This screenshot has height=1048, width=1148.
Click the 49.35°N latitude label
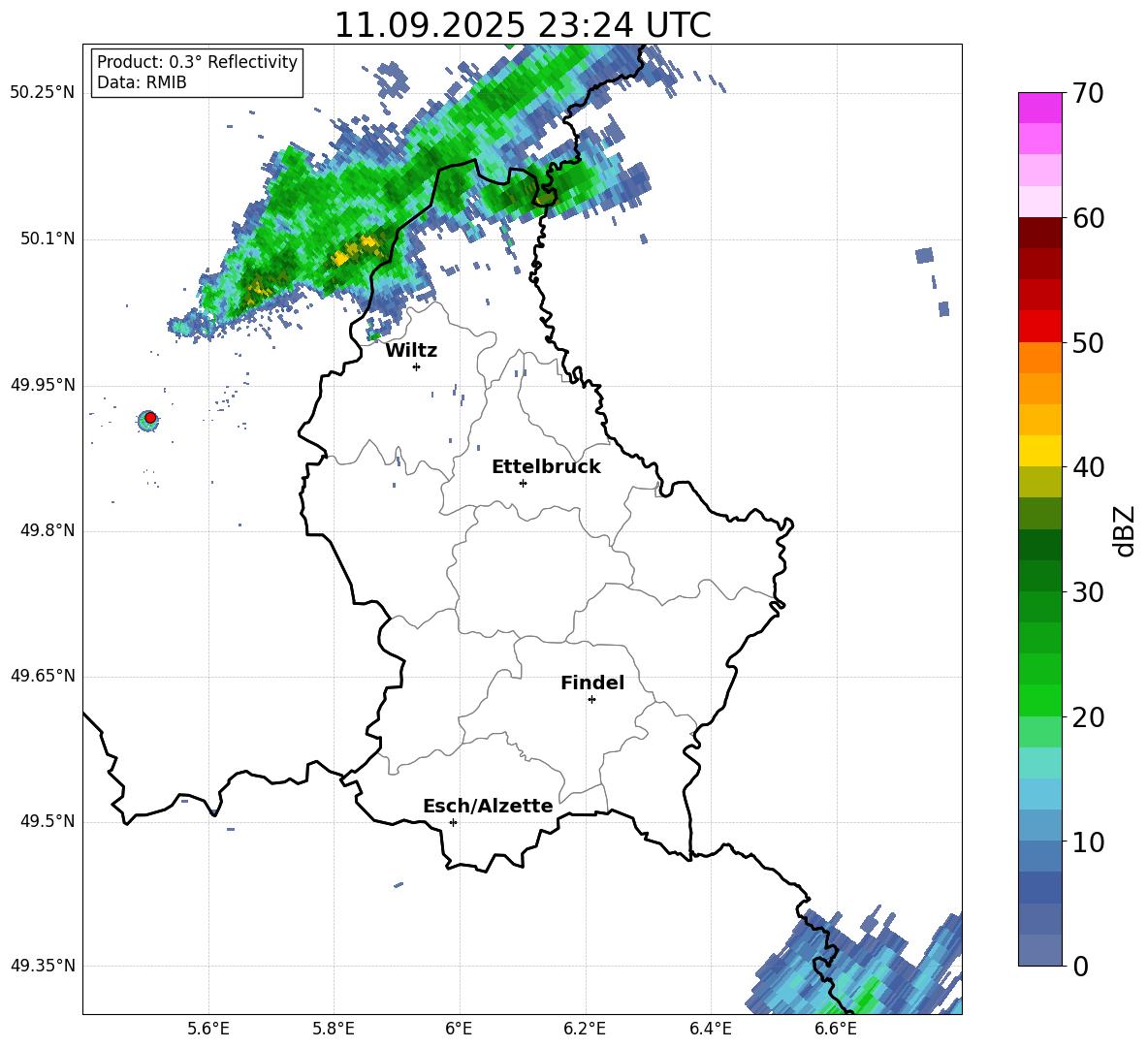42,966
